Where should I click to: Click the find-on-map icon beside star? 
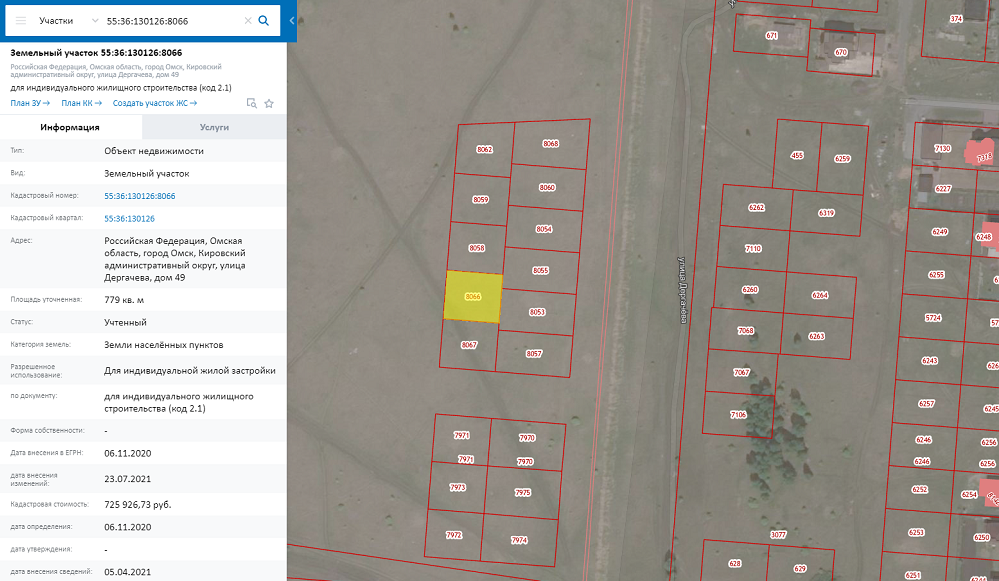252,103
